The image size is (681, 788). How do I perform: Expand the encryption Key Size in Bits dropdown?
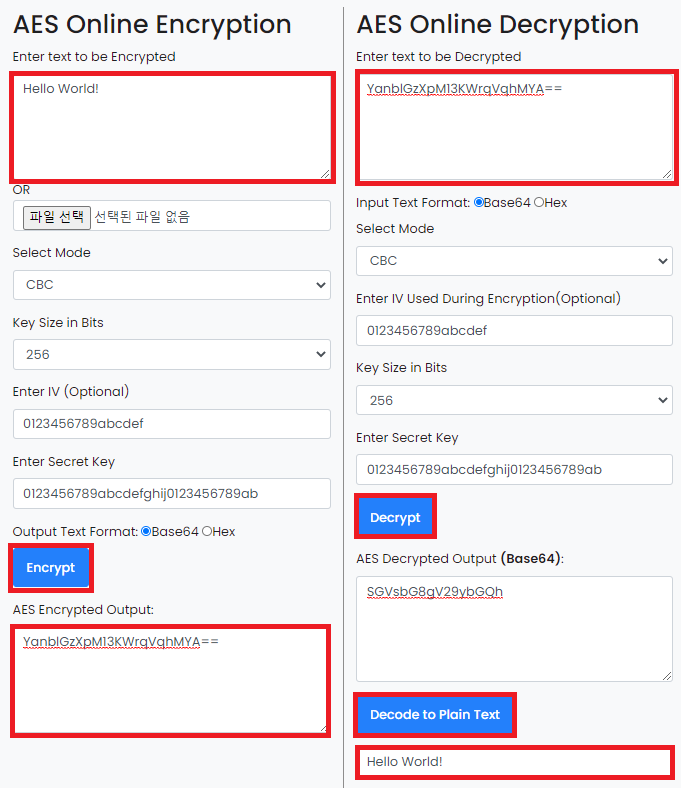[171, 354]
